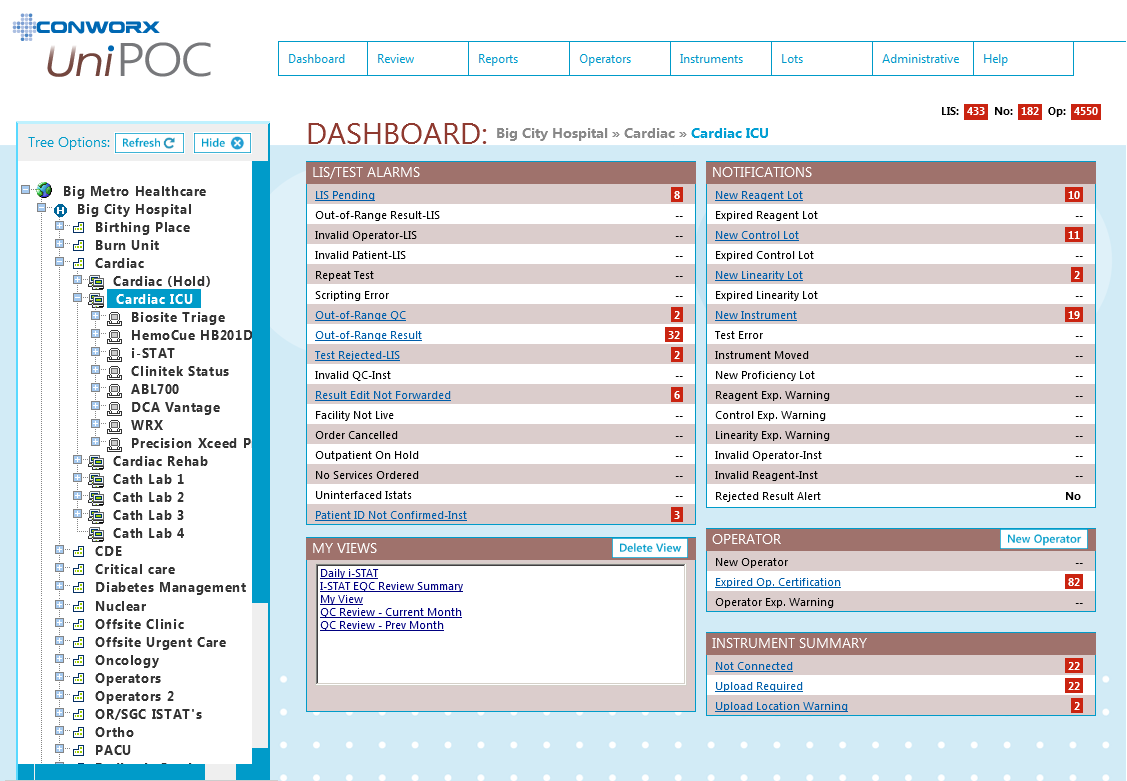The width and height of the screenshot is (1127, 781).
Task: Click the Delete View button
Action: [x=650, y=547]
